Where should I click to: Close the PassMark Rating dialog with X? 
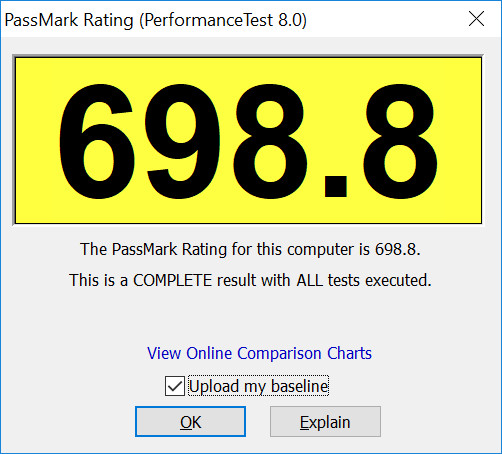(x=476, y=19)
